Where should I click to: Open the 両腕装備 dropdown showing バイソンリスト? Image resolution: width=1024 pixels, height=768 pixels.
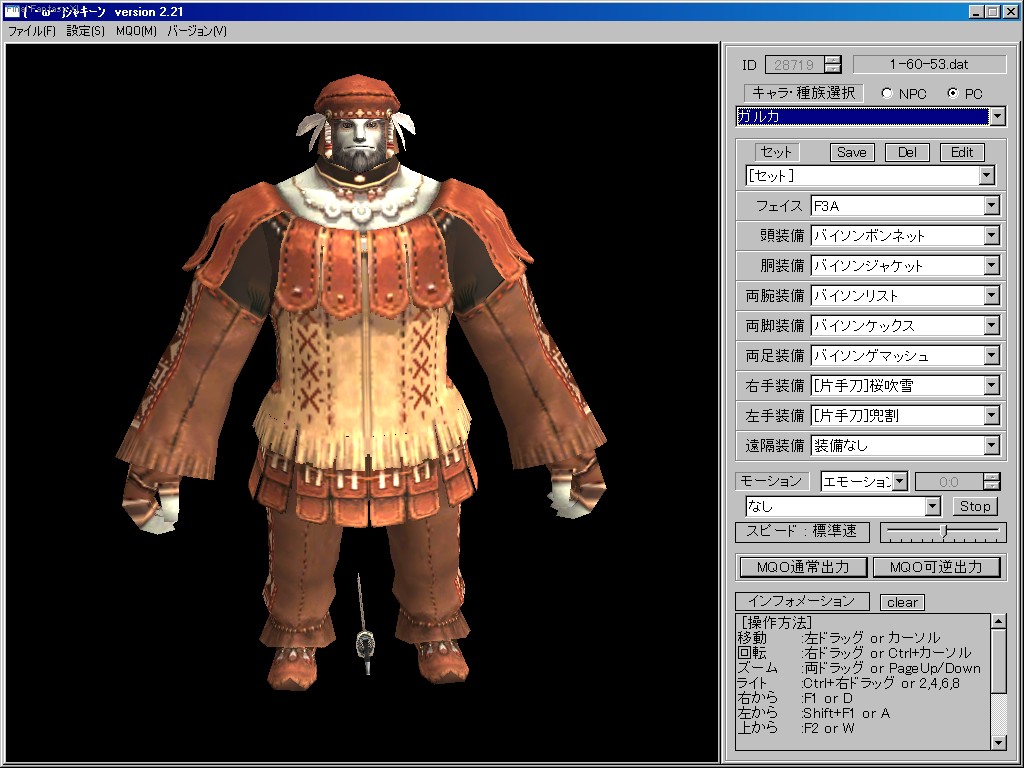991,295
